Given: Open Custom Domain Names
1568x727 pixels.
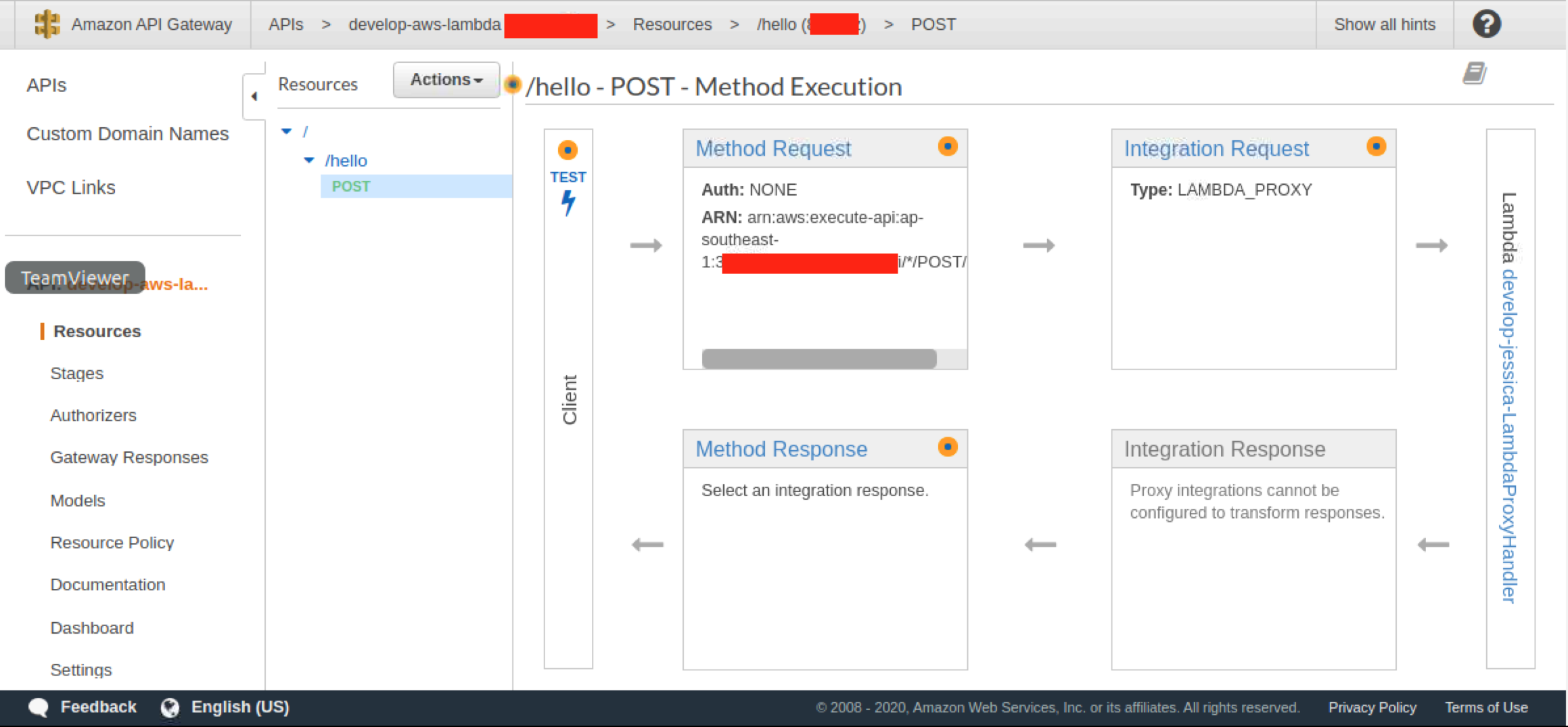Looking at the screenshot, I should click(128, 134).
